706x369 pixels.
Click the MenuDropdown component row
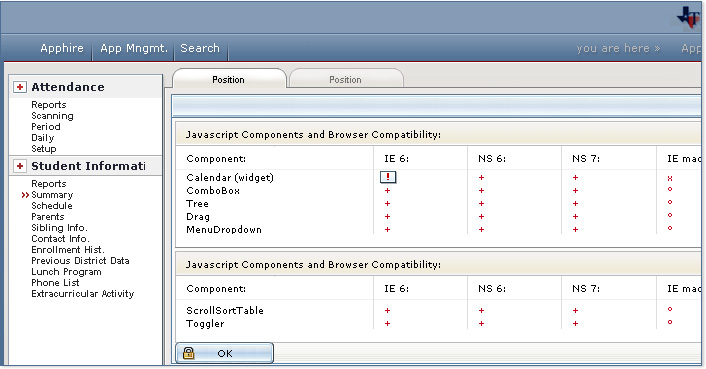coord(224,230)
